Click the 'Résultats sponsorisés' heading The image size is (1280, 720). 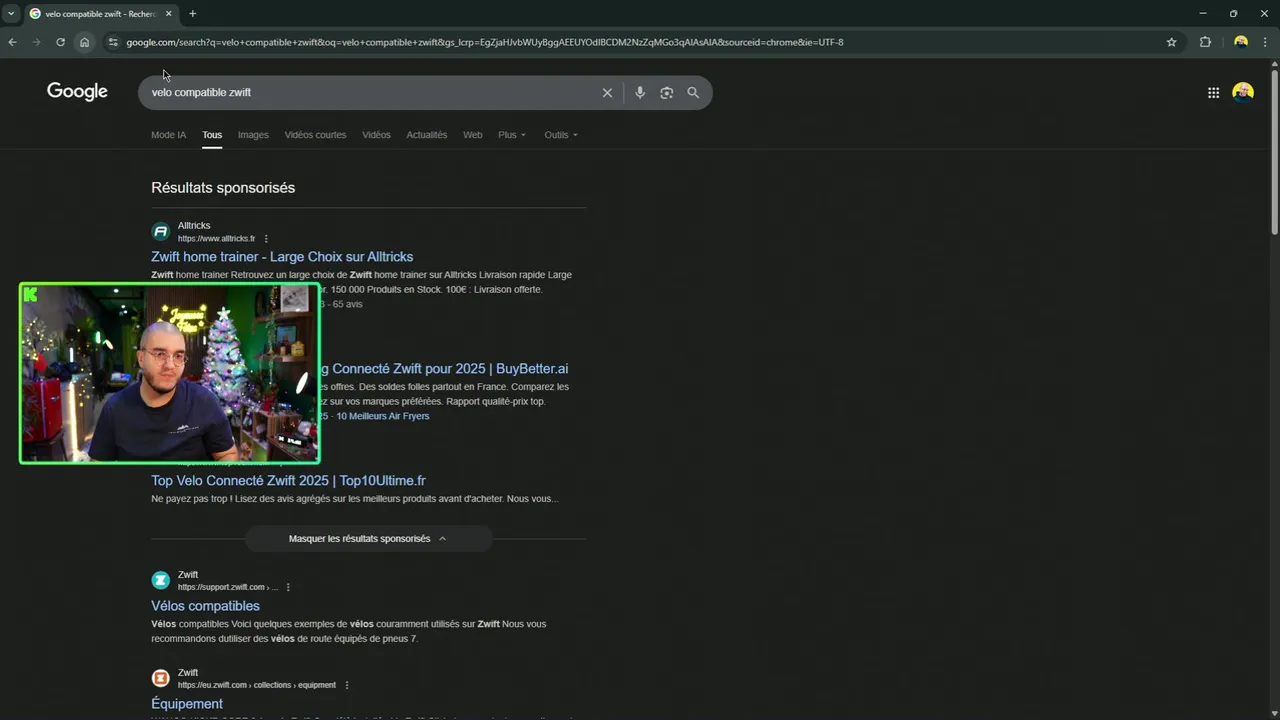tap(223, 188)
